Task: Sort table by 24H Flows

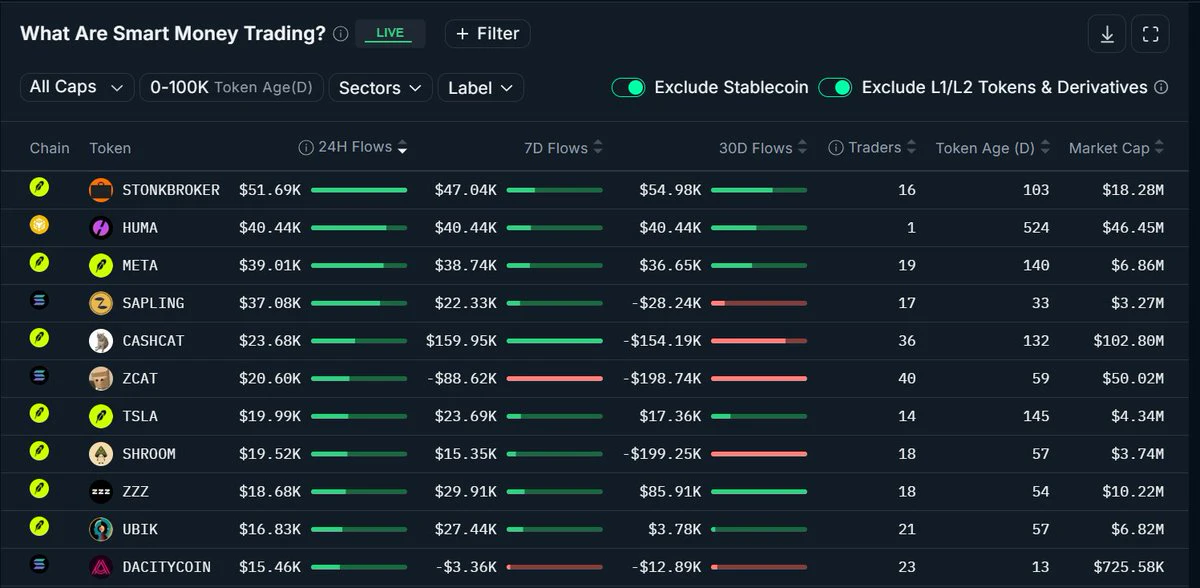Action: [402, 148]
